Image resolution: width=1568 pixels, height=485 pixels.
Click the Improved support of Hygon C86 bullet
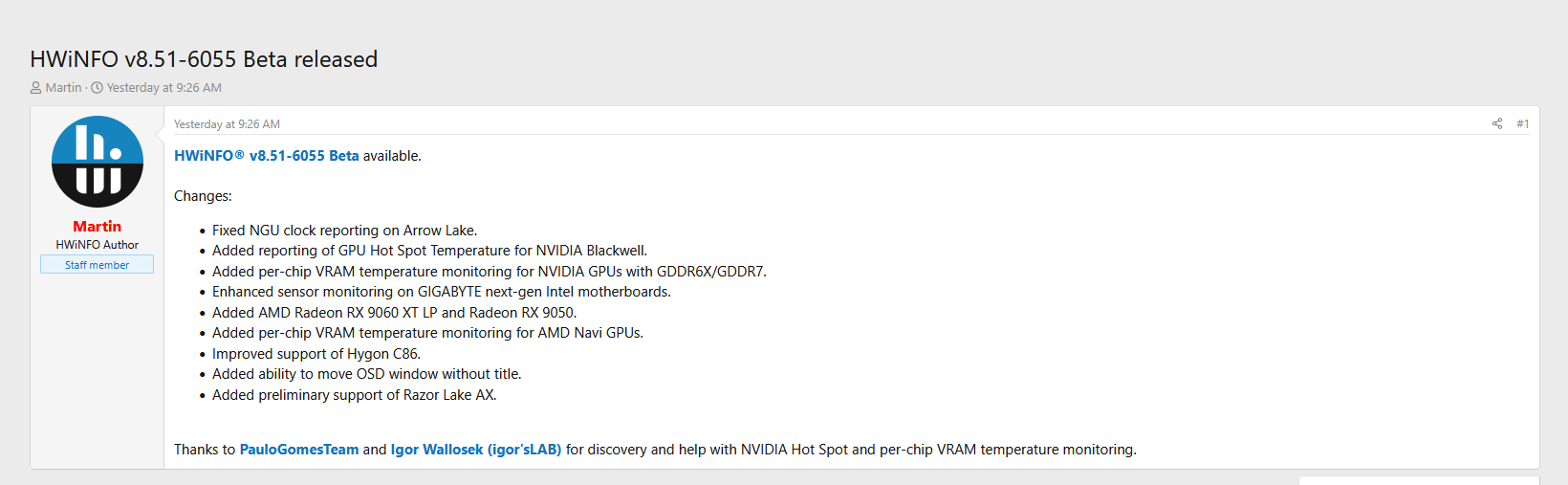[316, 354]
